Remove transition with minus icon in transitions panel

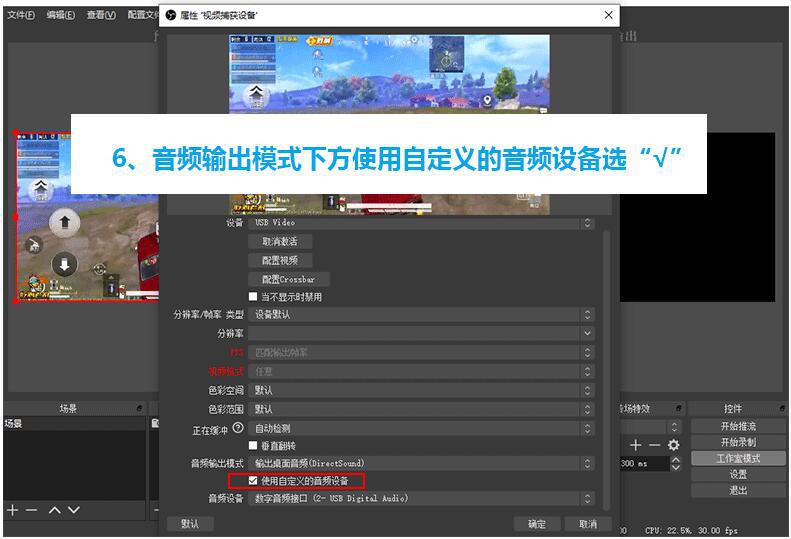(654, 445)
